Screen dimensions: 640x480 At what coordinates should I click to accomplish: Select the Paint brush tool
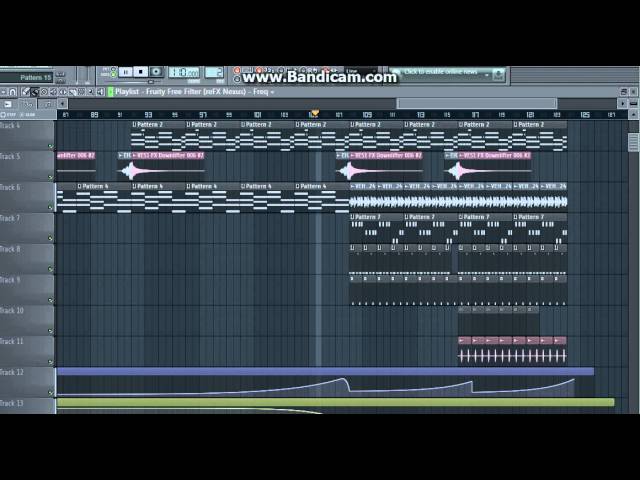[35, 92]
